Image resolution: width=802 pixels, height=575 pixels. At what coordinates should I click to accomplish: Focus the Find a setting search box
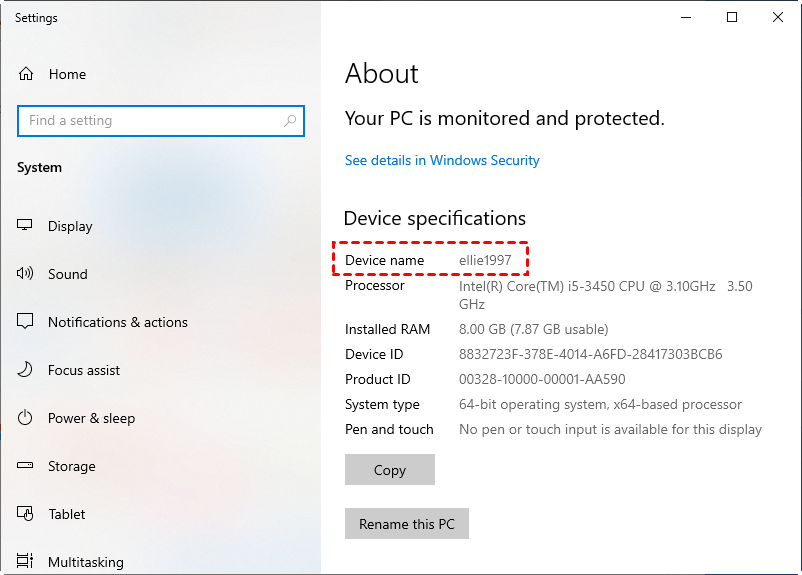click(x=150, y=121)
